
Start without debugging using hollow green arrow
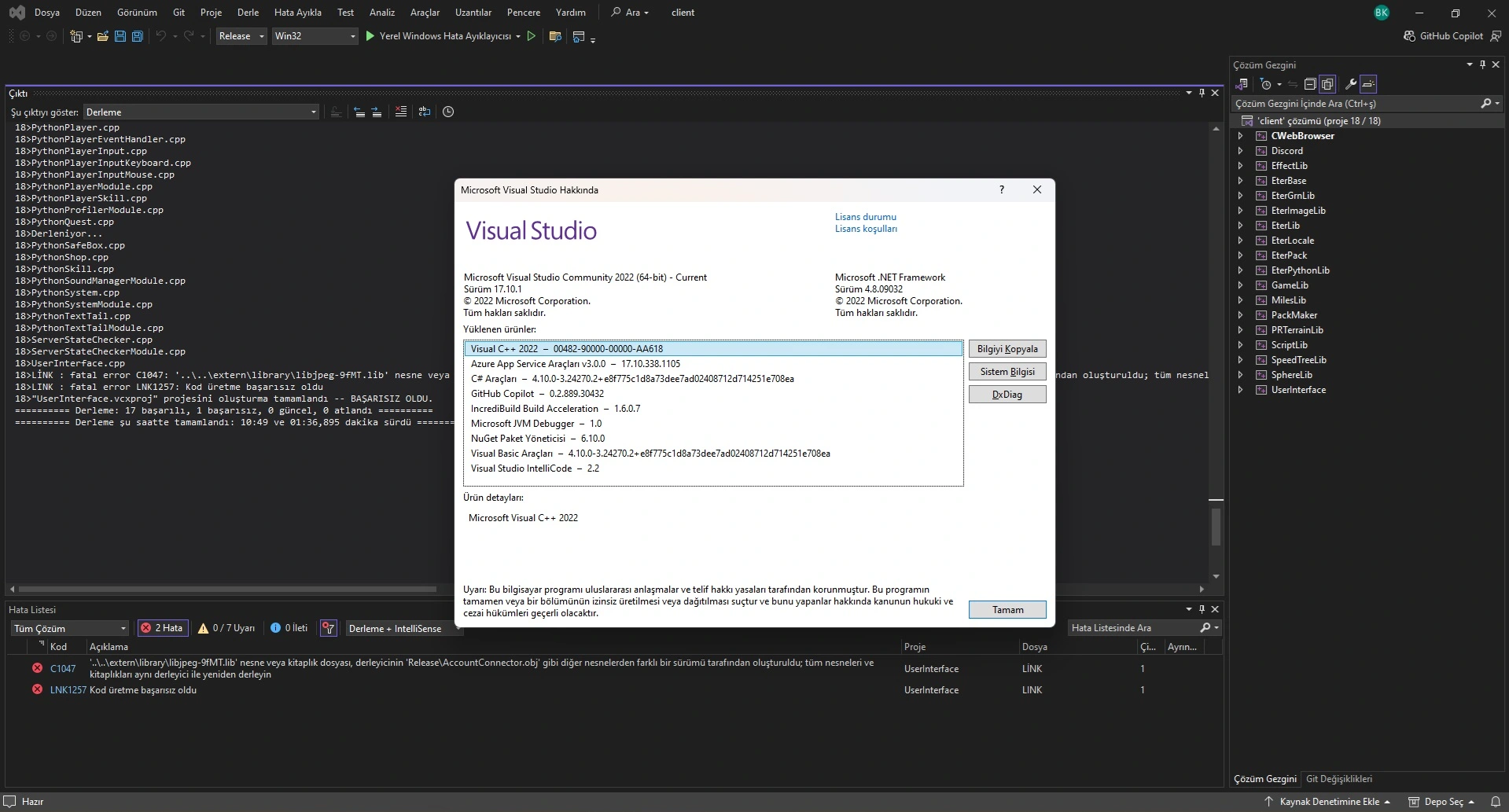coord(532,36)
